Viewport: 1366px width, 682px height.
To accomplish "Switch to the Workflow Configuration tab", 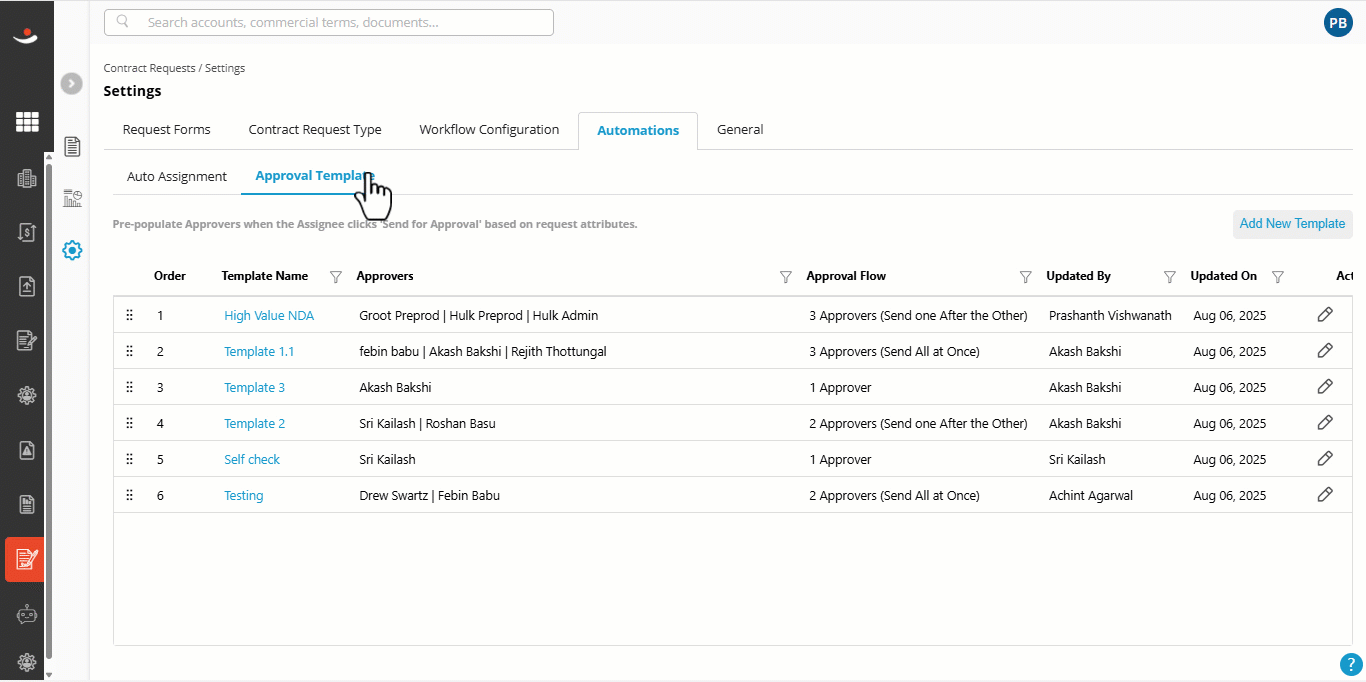I will [x=489, y=130].
